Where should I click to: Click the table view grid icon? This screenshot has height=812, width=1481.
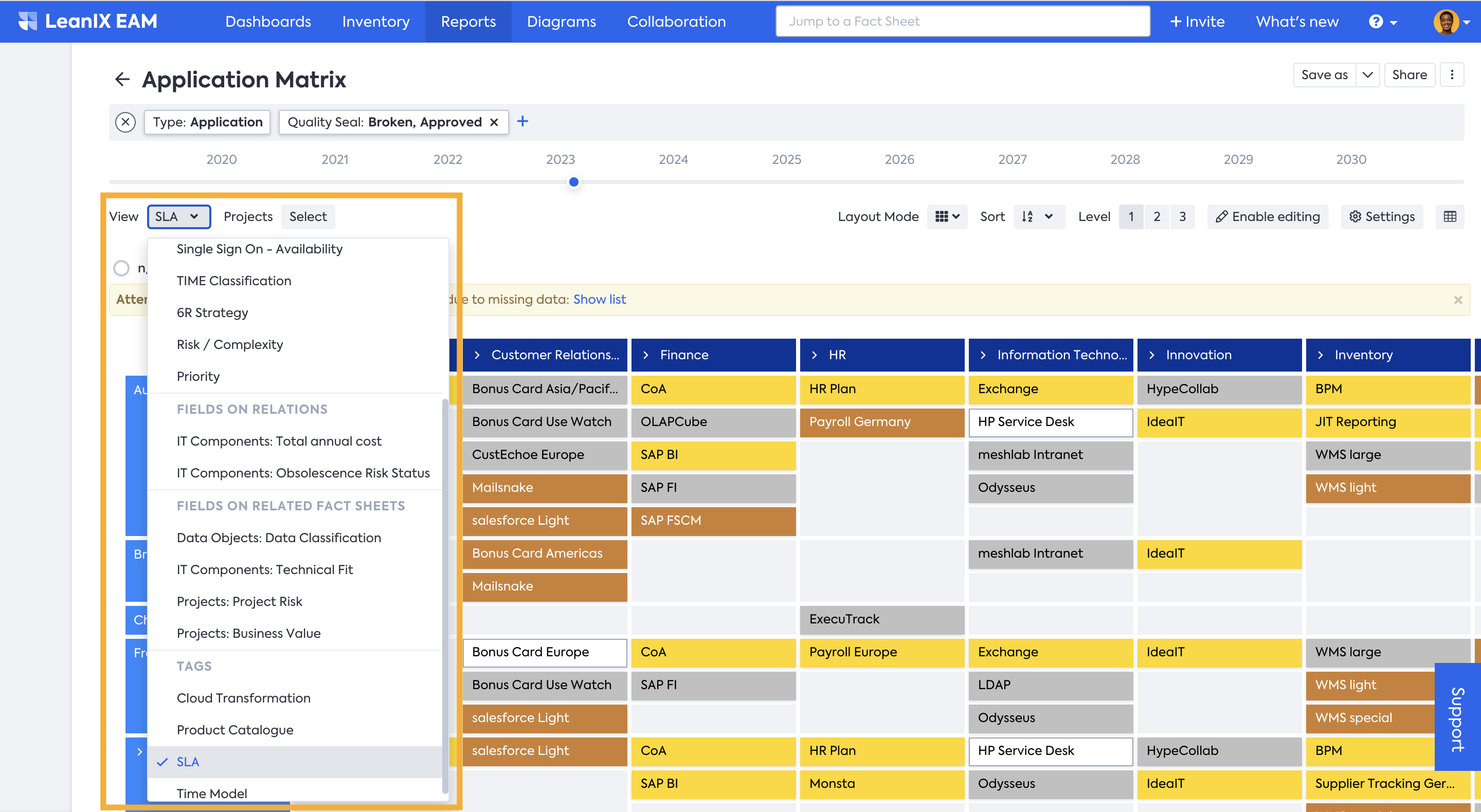tap(1450, 216)
